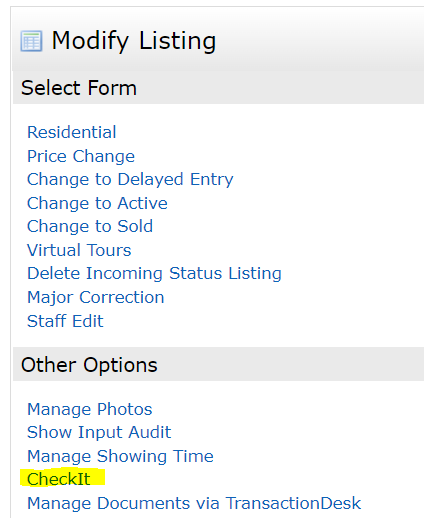Open Manage Documents via TransactionDesk
424x518 pixels.
pyautogui.click(x=194, y=503)
